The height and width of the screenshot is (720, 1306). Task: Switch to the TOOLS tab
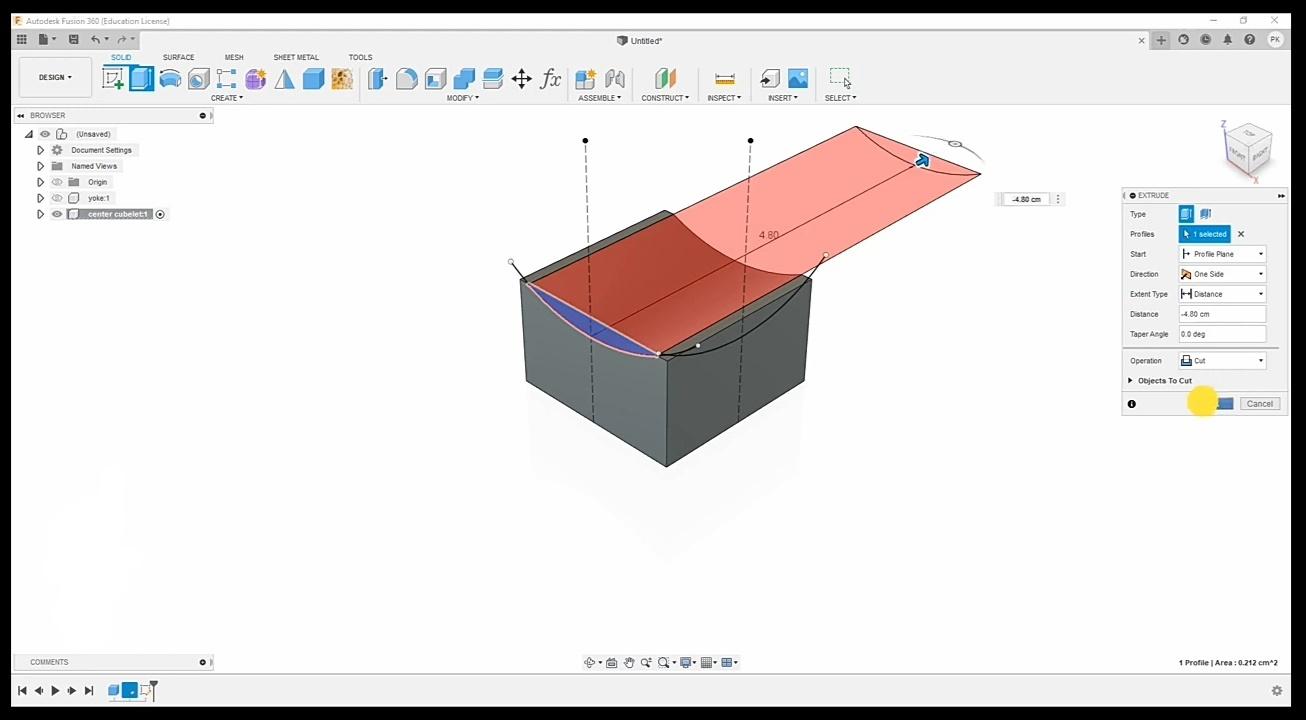360,57
